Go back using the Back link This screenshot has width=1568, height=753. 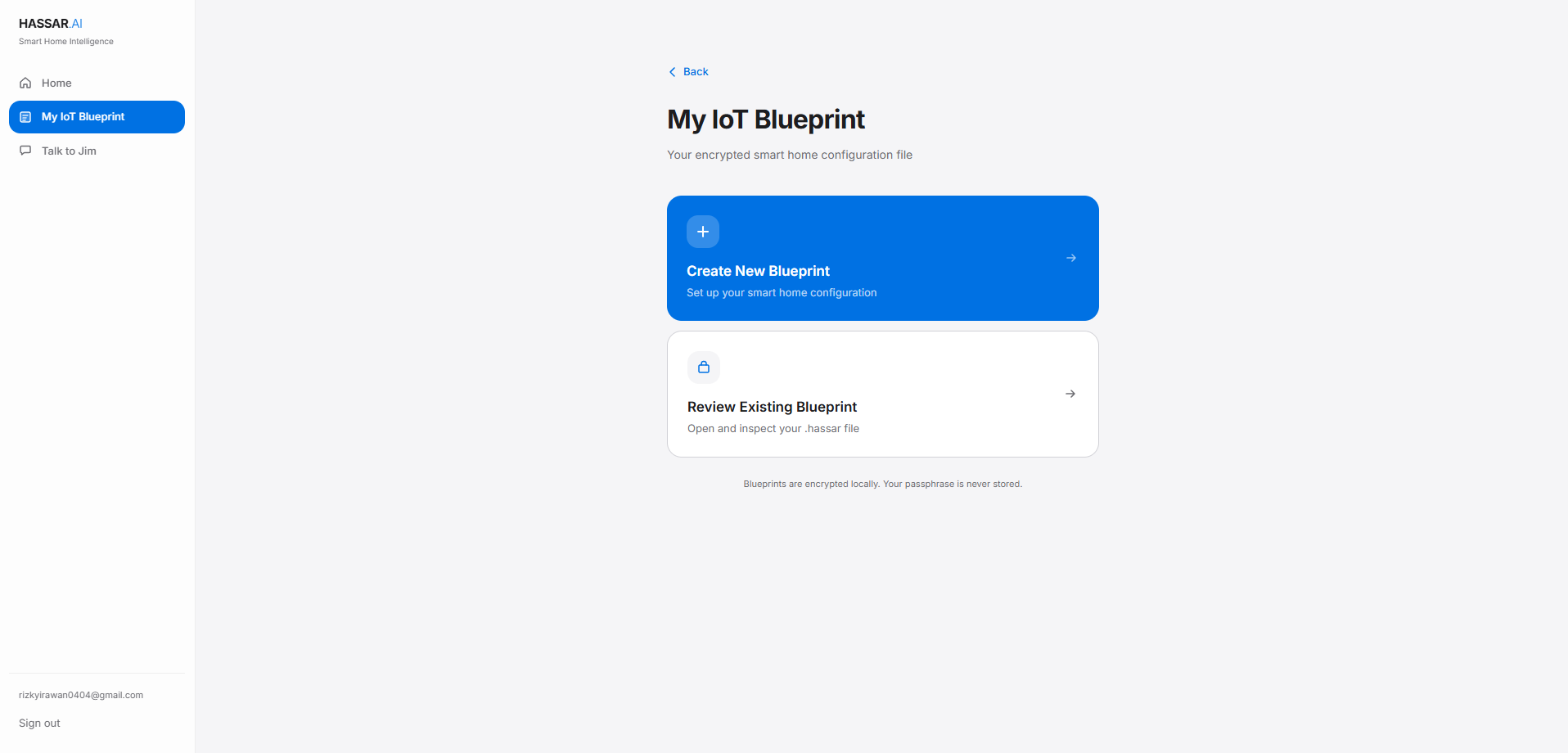coord(688,72)
